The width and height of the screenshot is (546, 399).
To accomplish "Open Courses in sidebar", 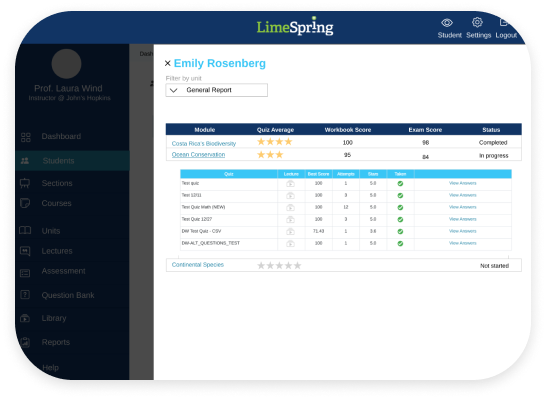I will click(72, 203).
